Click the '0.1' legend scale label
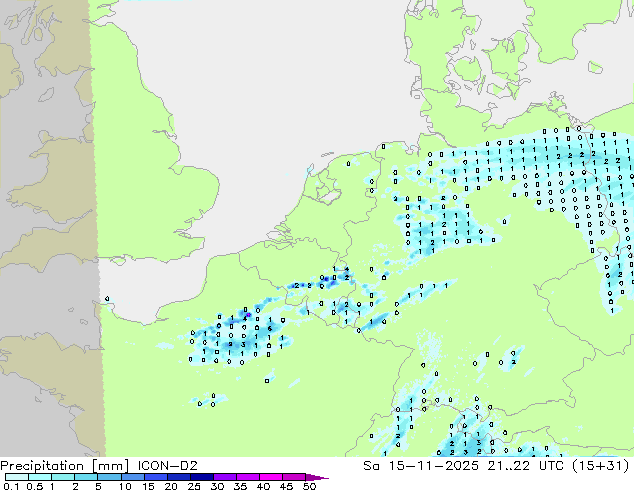Image resolution: width=634 pixels, height=490 pixels. tap(11, 486)
